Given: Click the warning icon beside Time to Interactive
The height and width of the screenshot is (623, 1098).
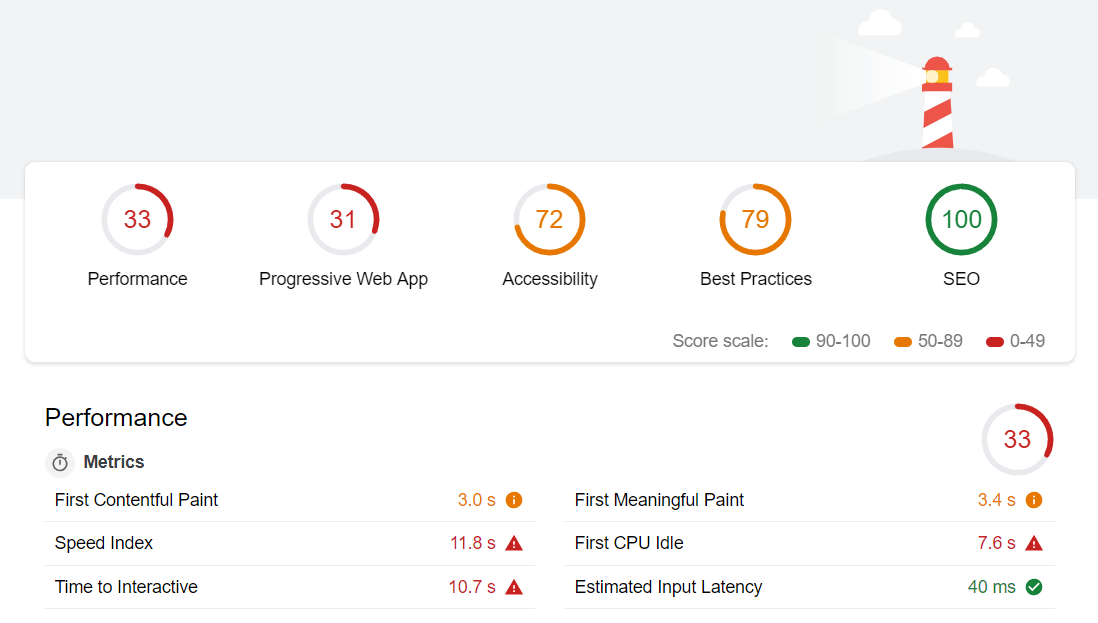Looking at the screenshot, I should [514, 588].
